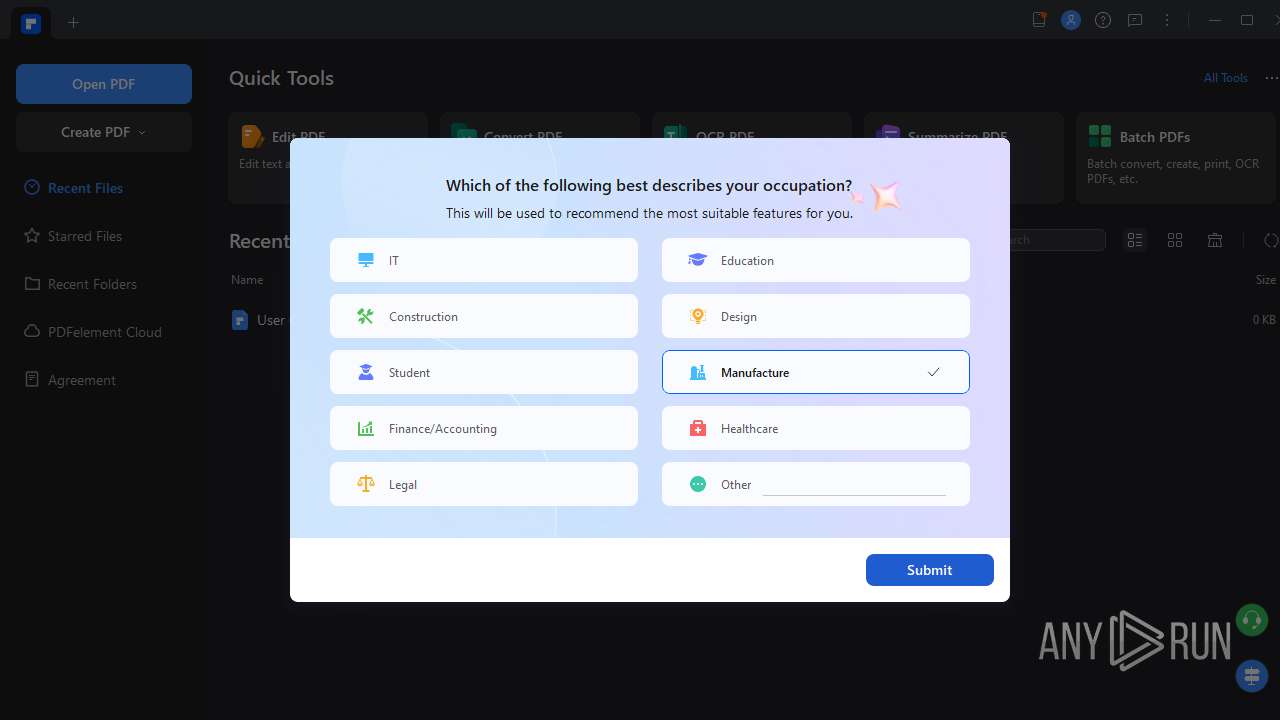This screenshot has width=1280, height=720.
Task: Click the Recent Folders folder icon
Action: 32,284
